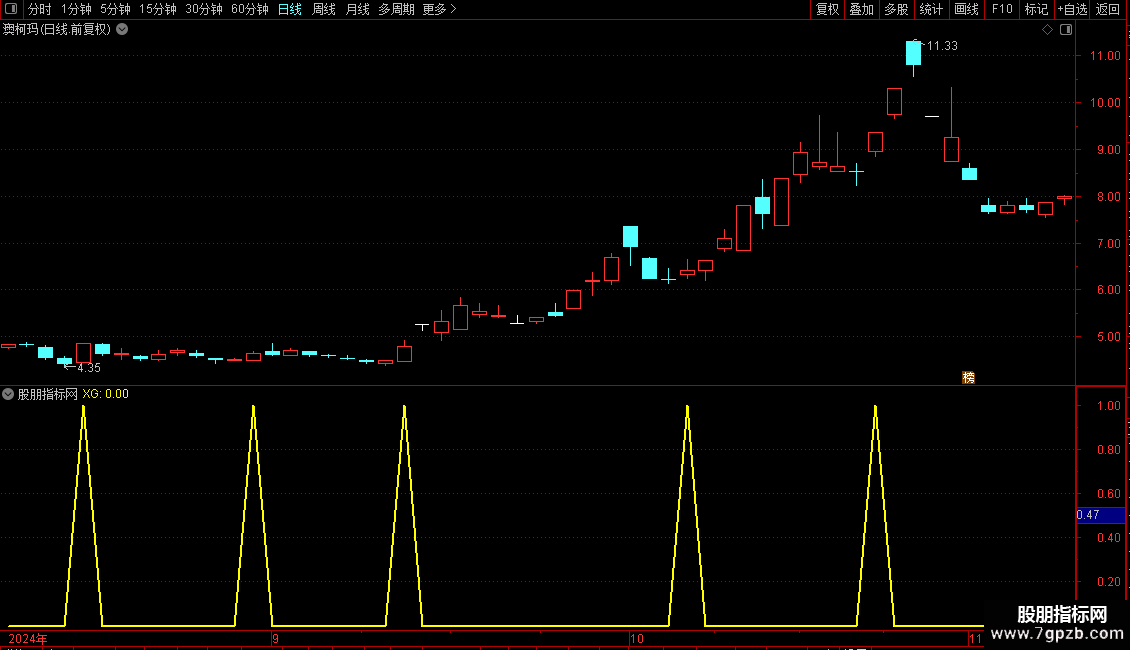Click the 0.20 indicator axis label
The width and height of the screenshot is (1130, 650).
pos(1108,582)
